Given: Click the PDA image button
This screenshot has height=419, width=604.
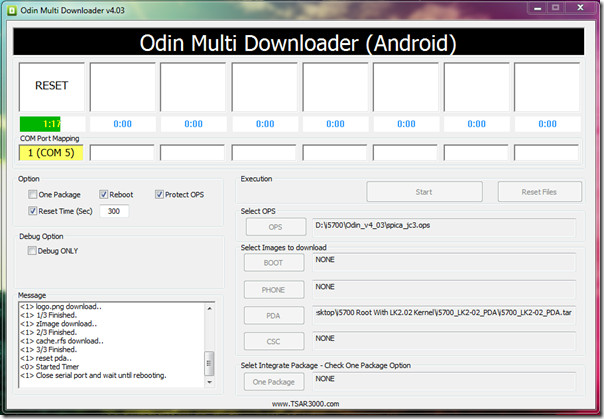Looking at the screenshot, I should click(273, 316).
